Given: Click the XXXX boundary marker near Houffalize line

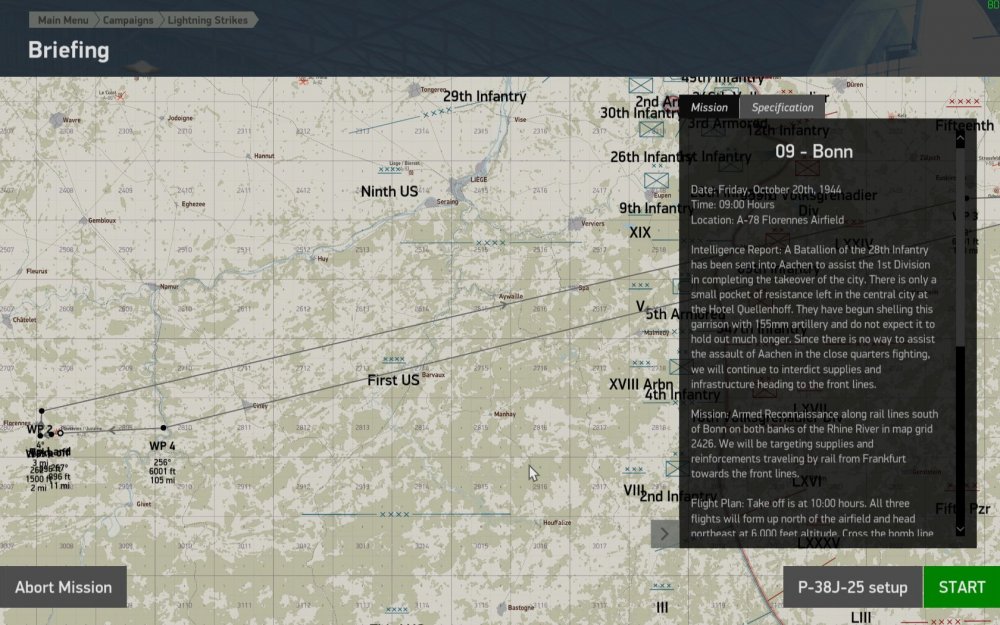Looking at the screenshot, I should point(394,514).
